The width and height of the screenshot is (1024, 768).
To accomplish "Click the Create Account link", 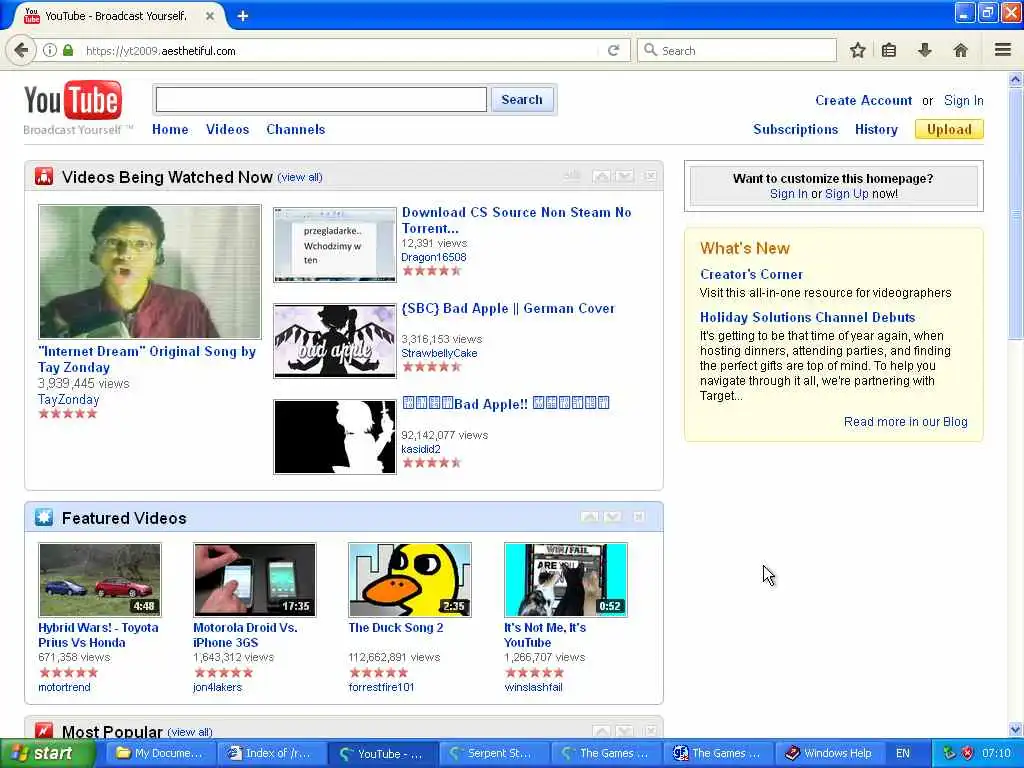I will pos(863,101).
